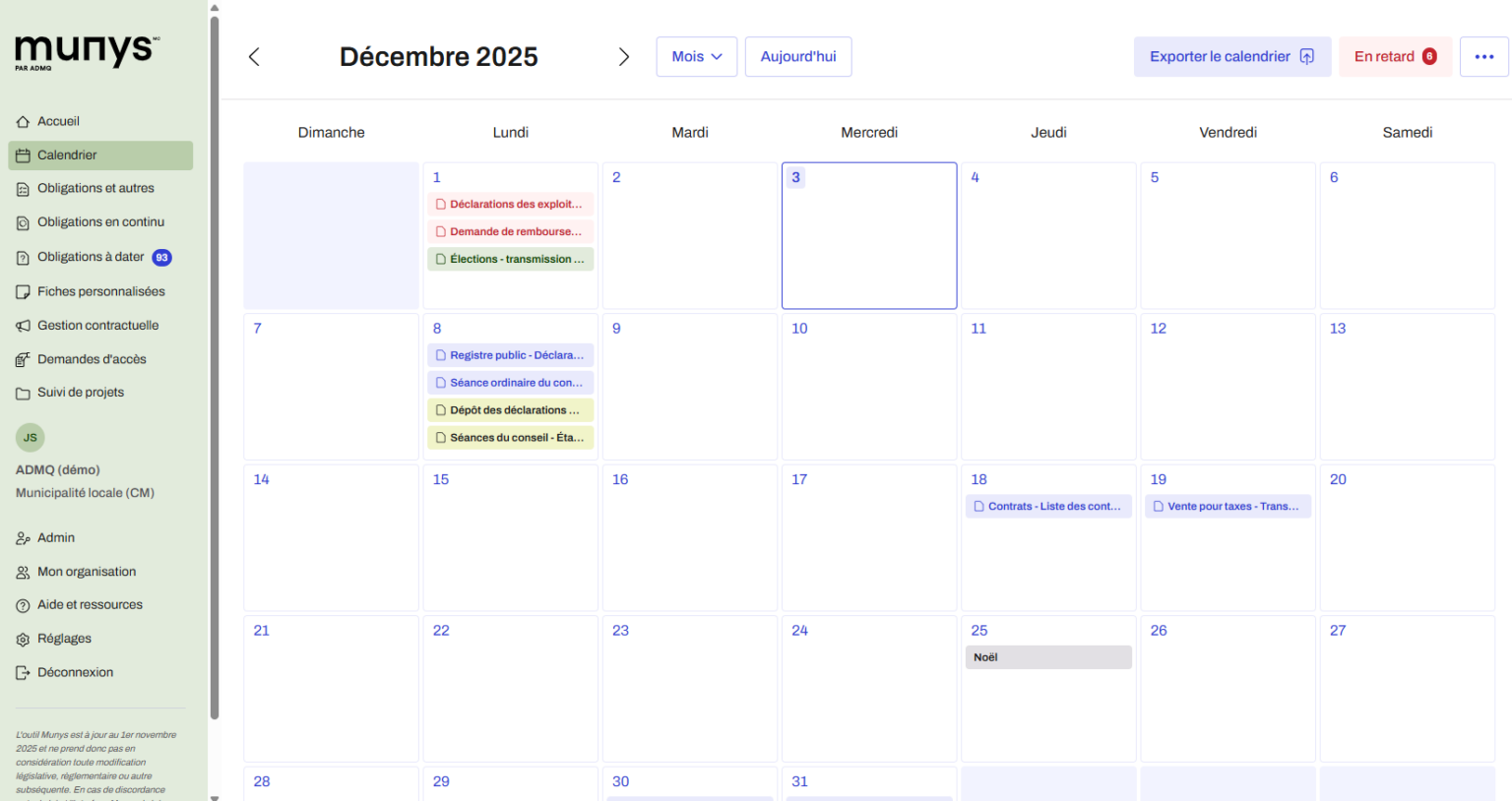Open the three-dots more options menu
Screen dimensions: 1512x801
[1483, 57]
